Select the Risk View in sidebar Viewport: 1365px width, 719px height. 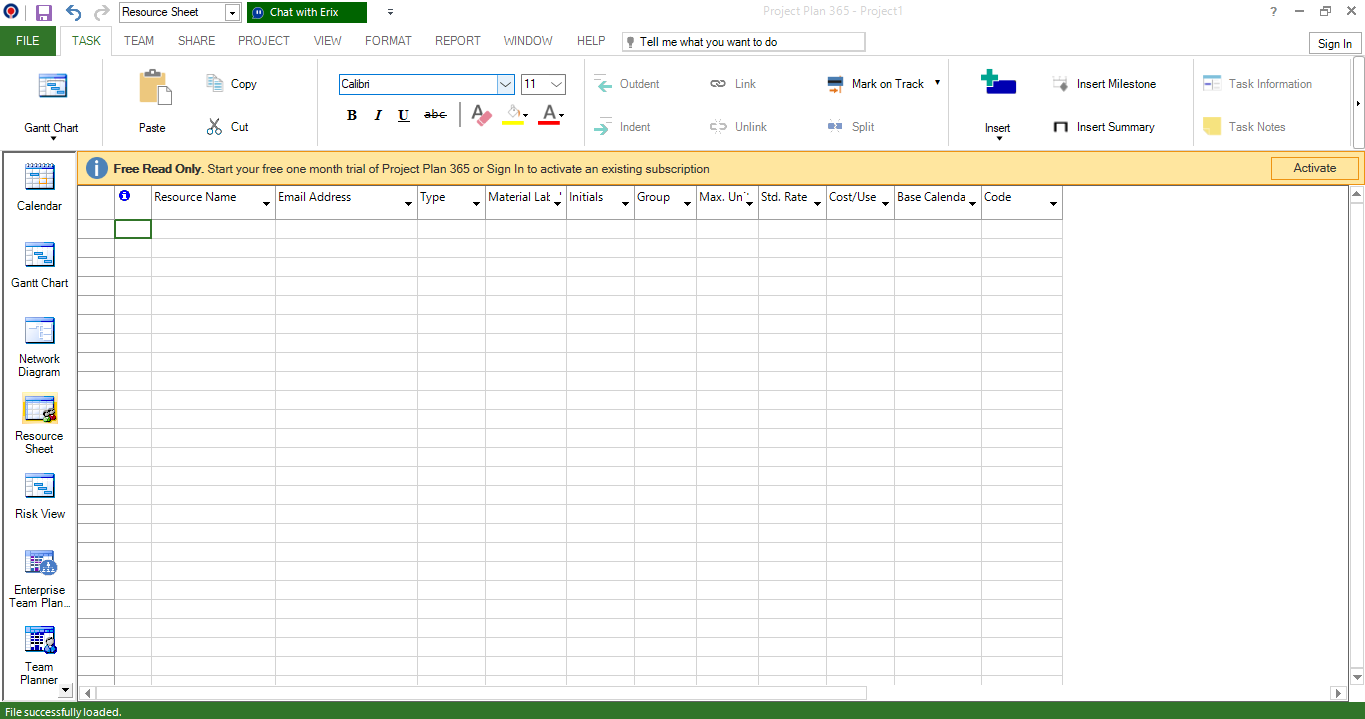[x=39, y=492]
